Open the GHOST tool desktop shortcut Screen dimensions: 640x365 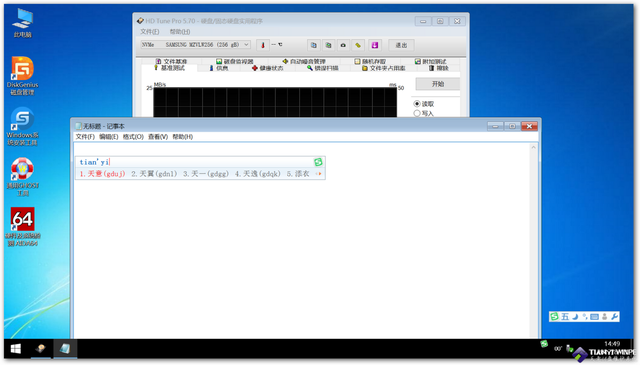[x=22, y=176]
